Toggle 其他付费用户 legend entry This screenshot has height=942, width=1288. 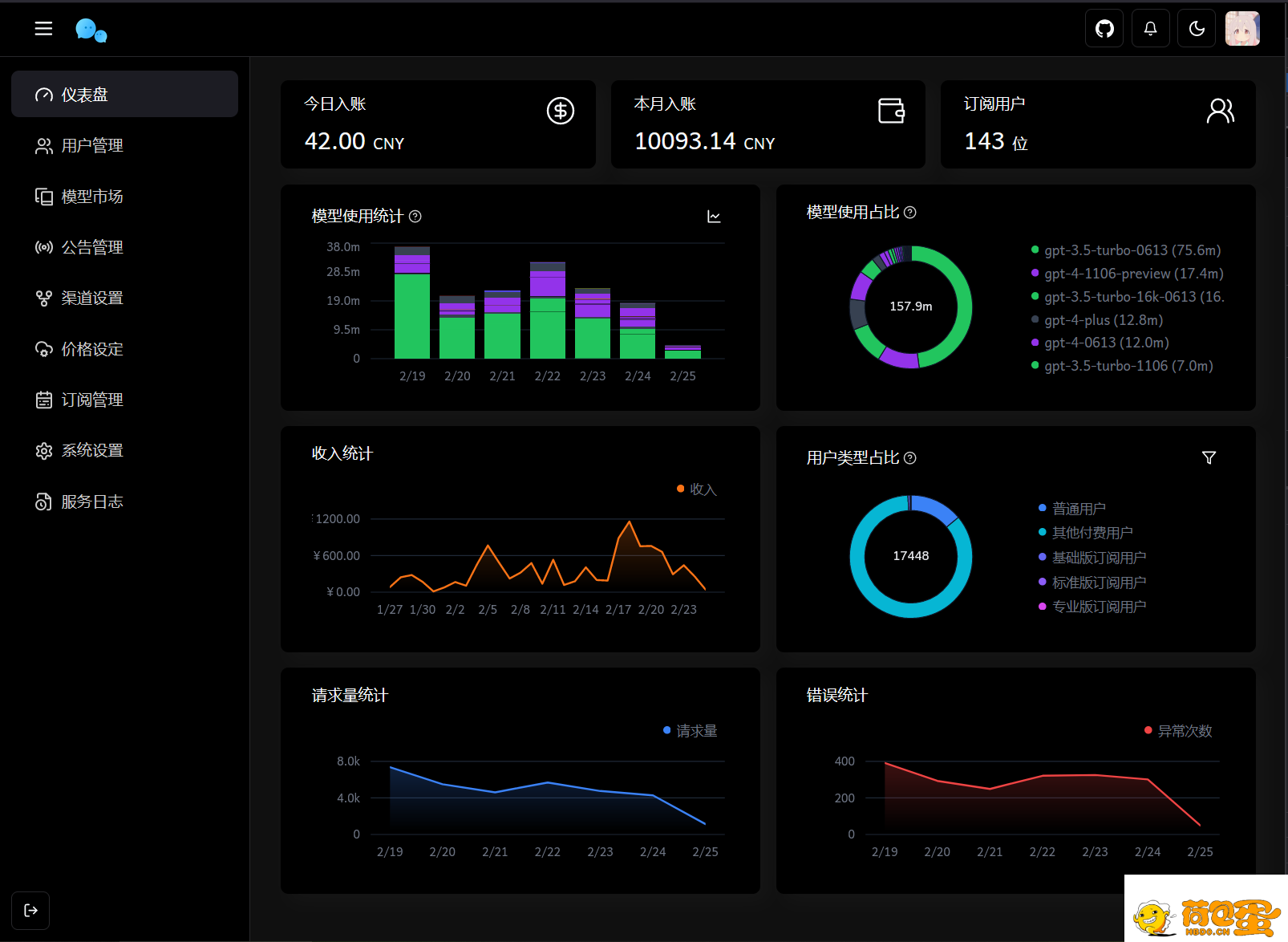(1086, 533)
